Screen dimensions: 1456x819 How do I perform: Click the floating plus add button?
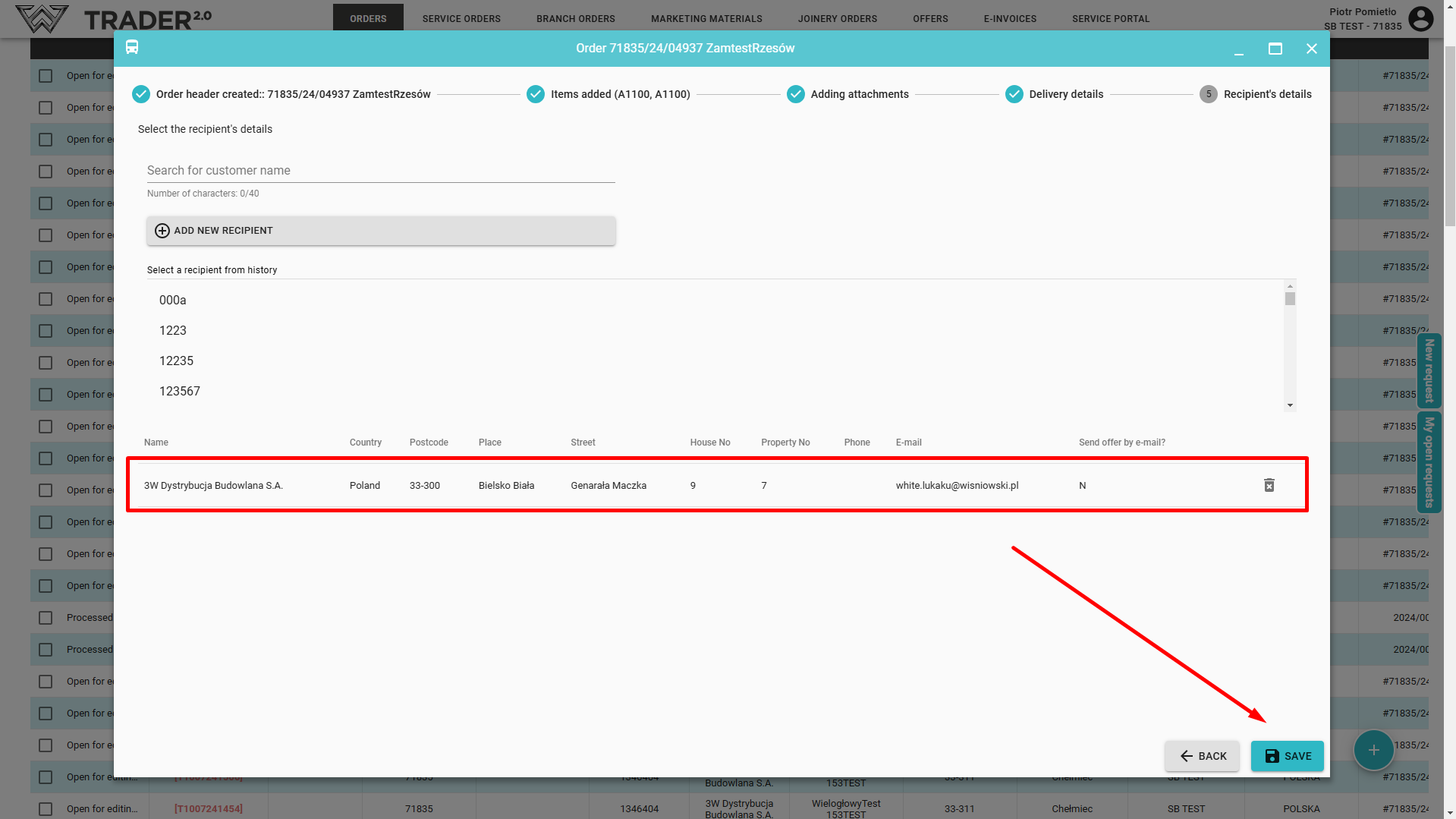tap(1373, 750)
